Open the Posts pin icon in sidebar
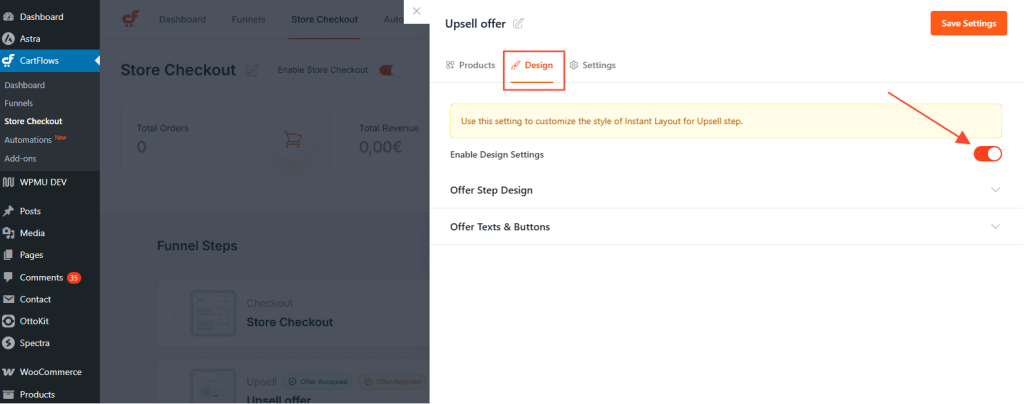This screenshot has width=1024, height=404. point(8,211)
